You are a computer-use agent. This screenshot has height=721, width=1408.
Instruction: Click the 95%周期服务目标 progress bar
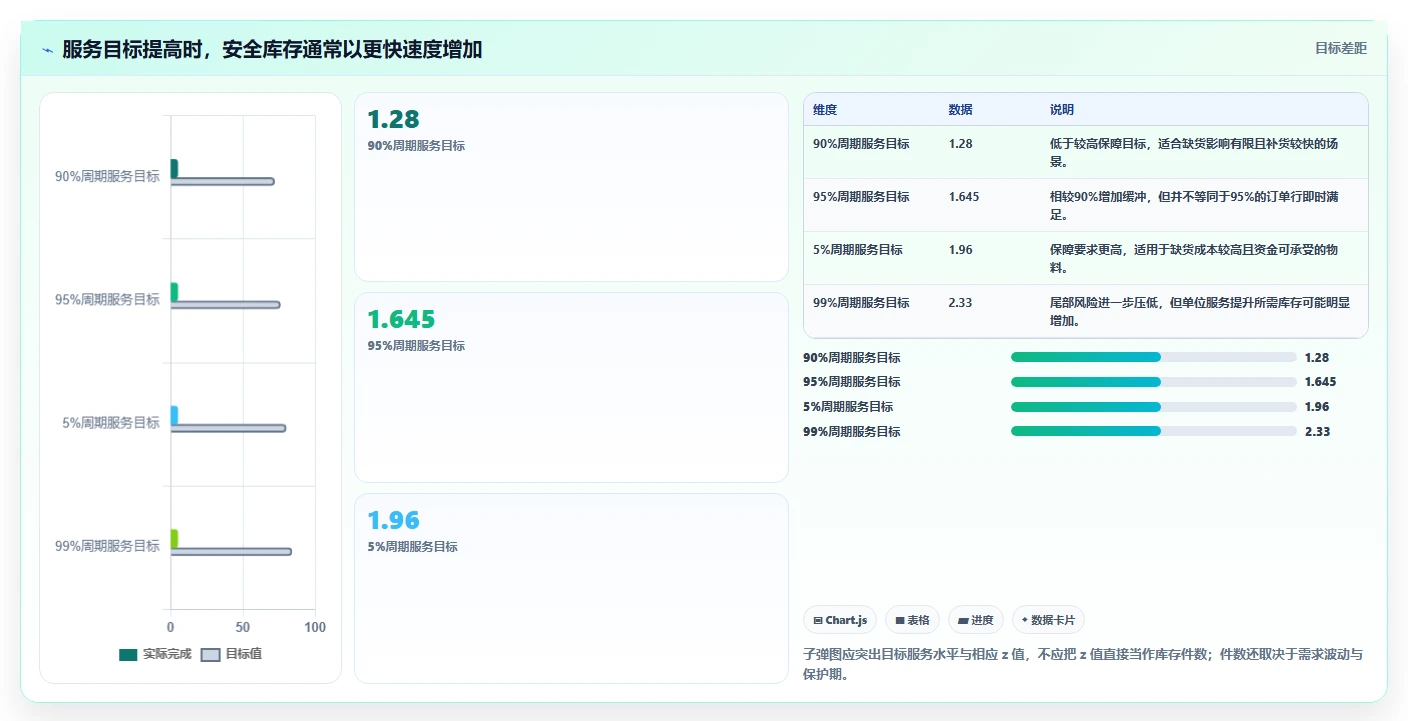(1153, 382)
